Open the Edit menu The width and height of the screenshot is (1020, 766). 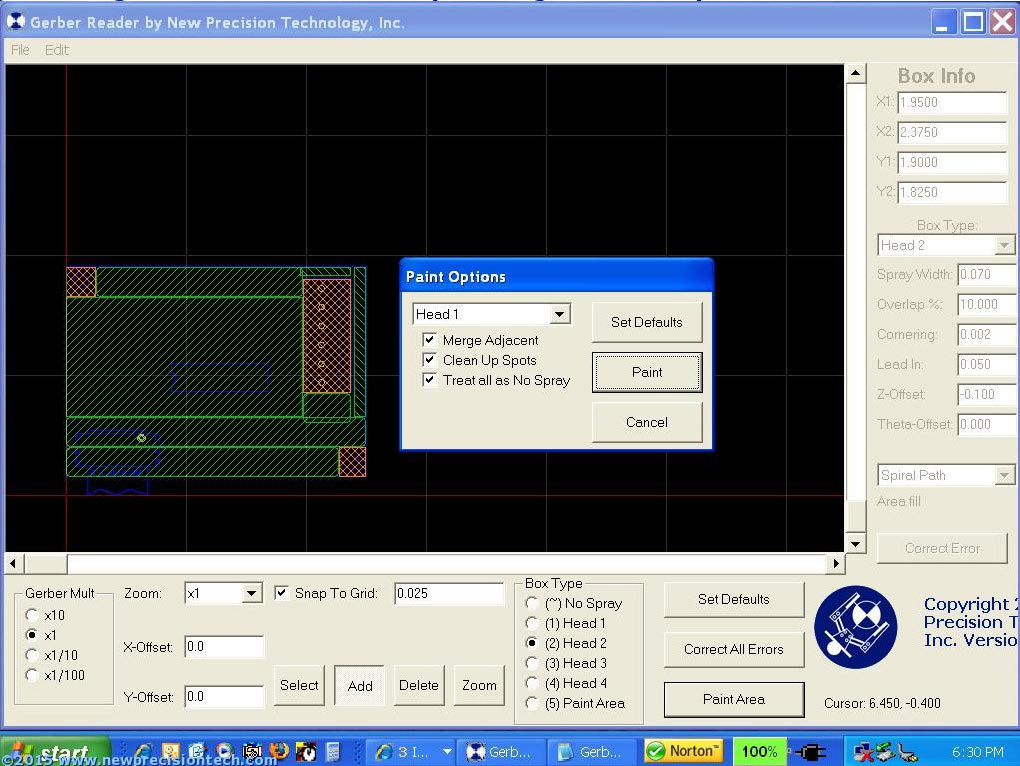pyautogui.click(x=57, y=49)
